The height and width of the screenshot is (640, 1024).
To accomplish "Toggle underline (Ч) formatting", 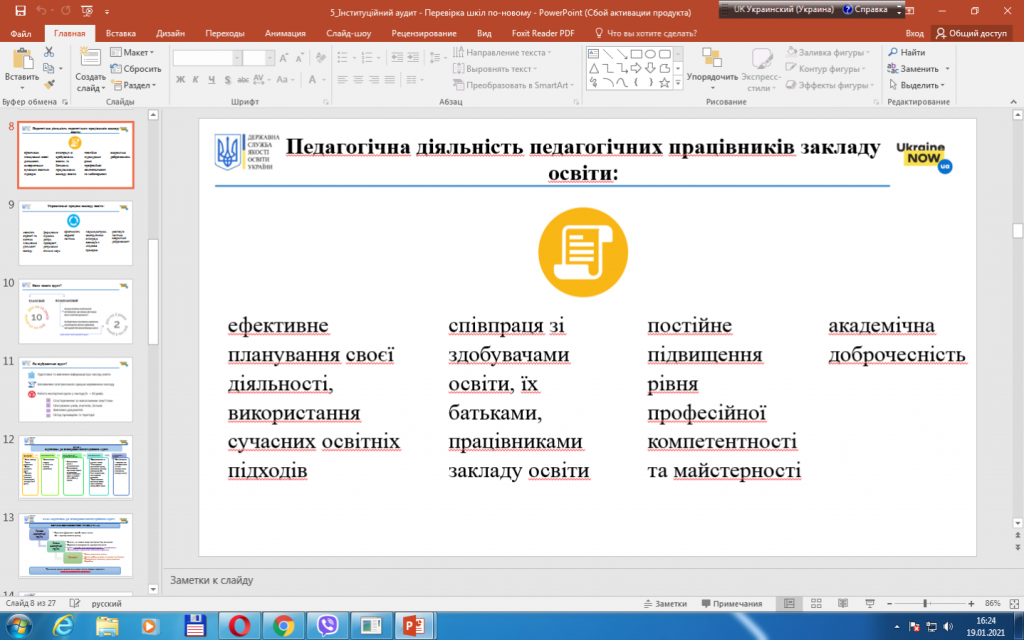I will point(211,80).
